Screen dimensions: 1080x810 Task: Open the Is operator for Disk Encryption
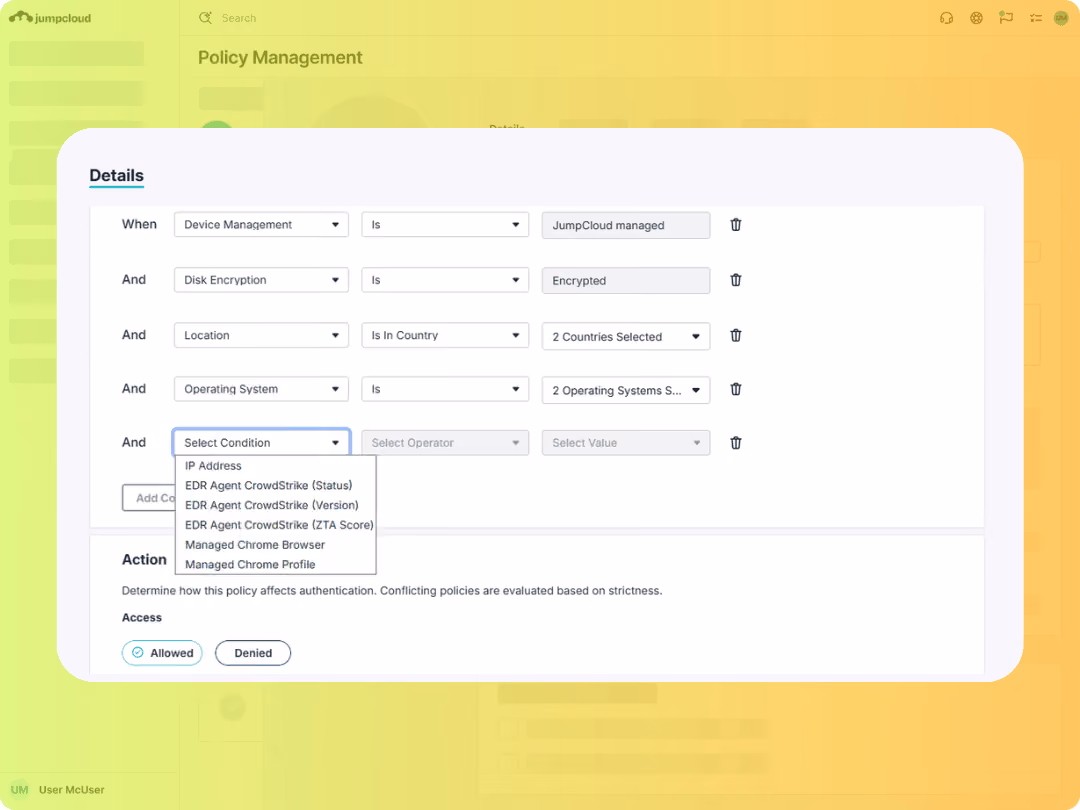click(x=445, y=280)
